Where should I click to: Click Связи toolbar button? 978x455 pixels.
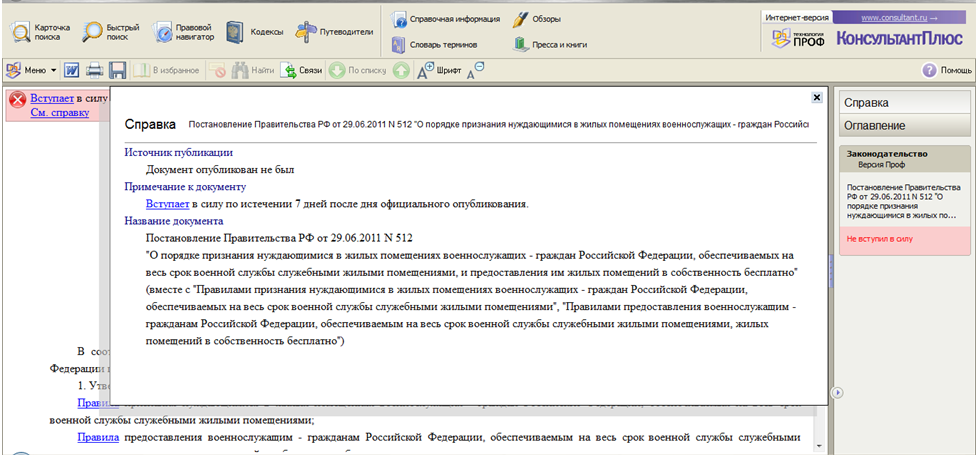point(301,71)
